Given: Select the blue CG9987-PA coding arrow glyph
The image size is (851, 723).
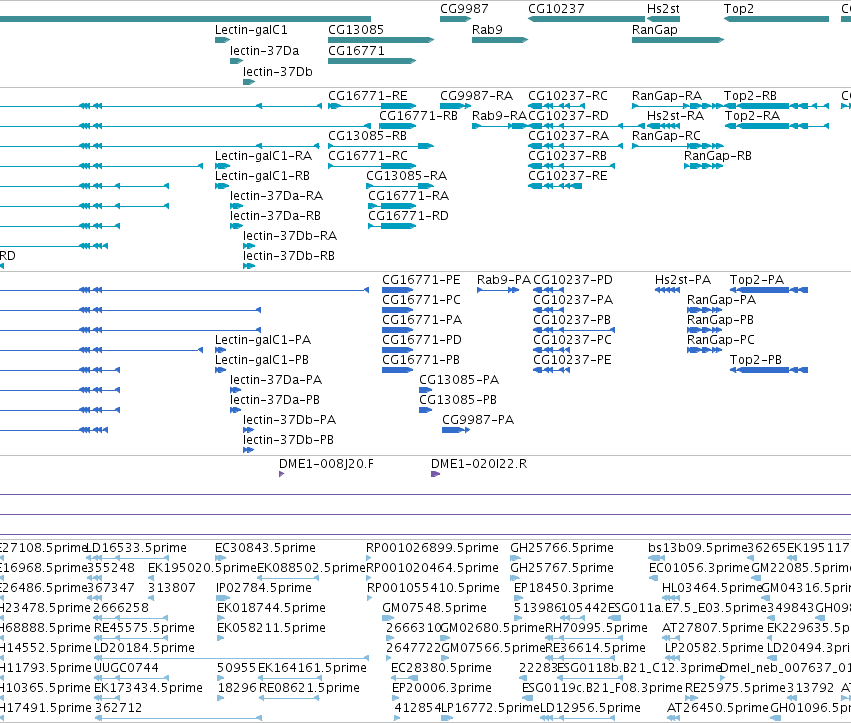Looking at the screenshot, I should pos(456,430).
